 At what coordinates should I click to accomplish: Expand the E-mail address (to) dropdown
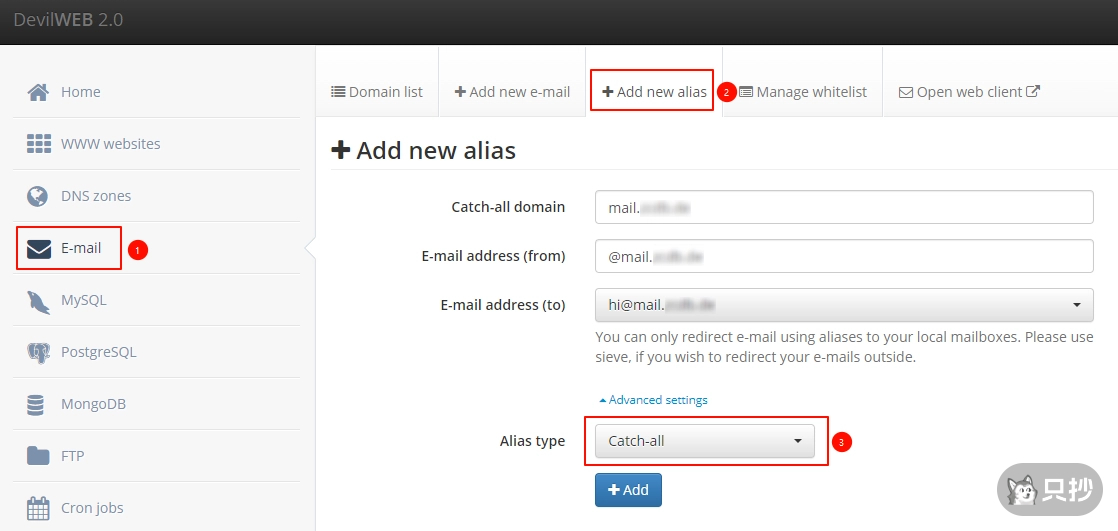coord(843,305)
